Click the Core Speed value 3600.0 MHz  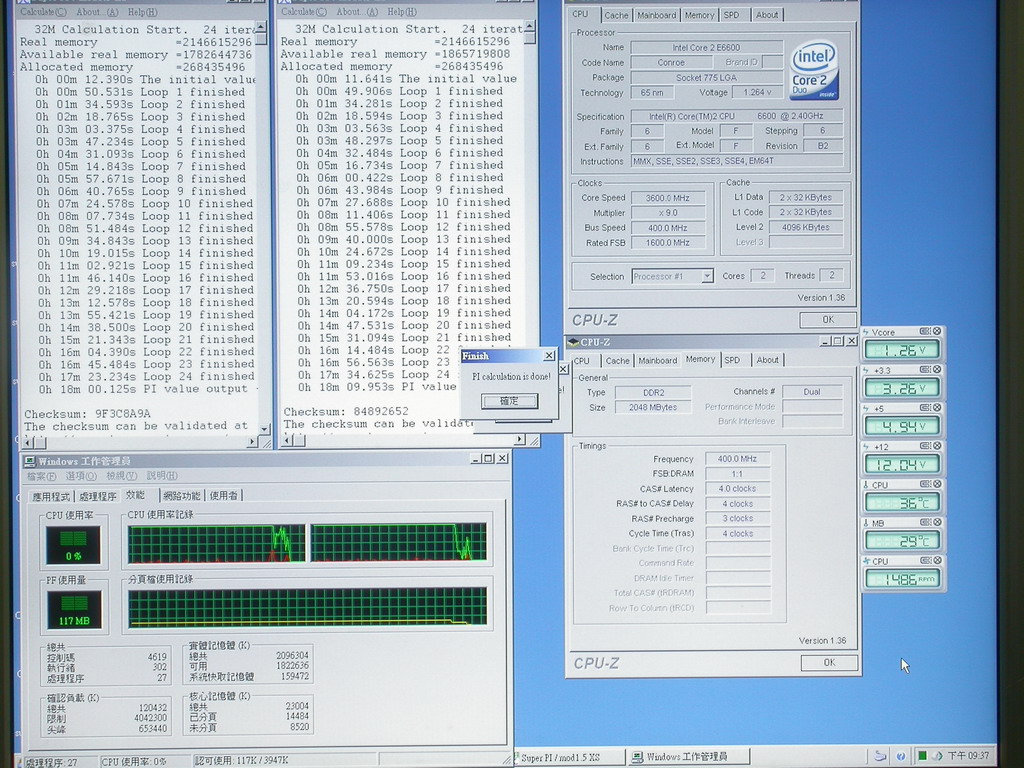(x=667, y=198)
